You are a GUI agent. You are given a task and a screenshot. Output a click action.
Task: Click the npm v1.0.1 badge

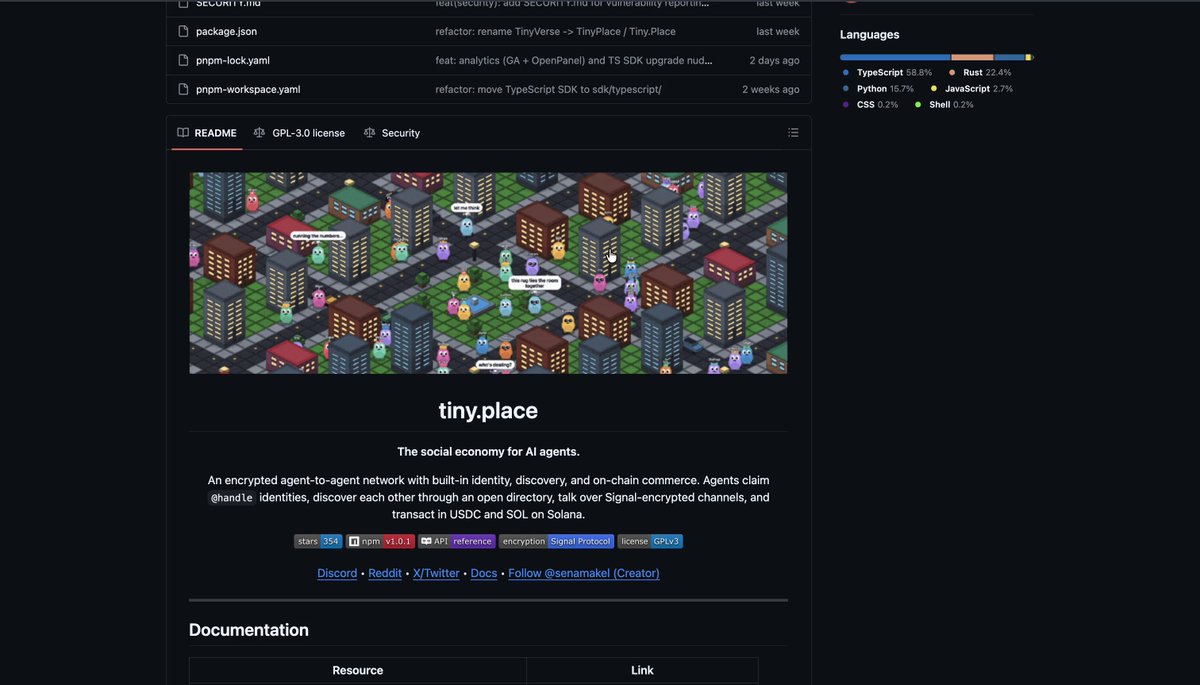380,541
